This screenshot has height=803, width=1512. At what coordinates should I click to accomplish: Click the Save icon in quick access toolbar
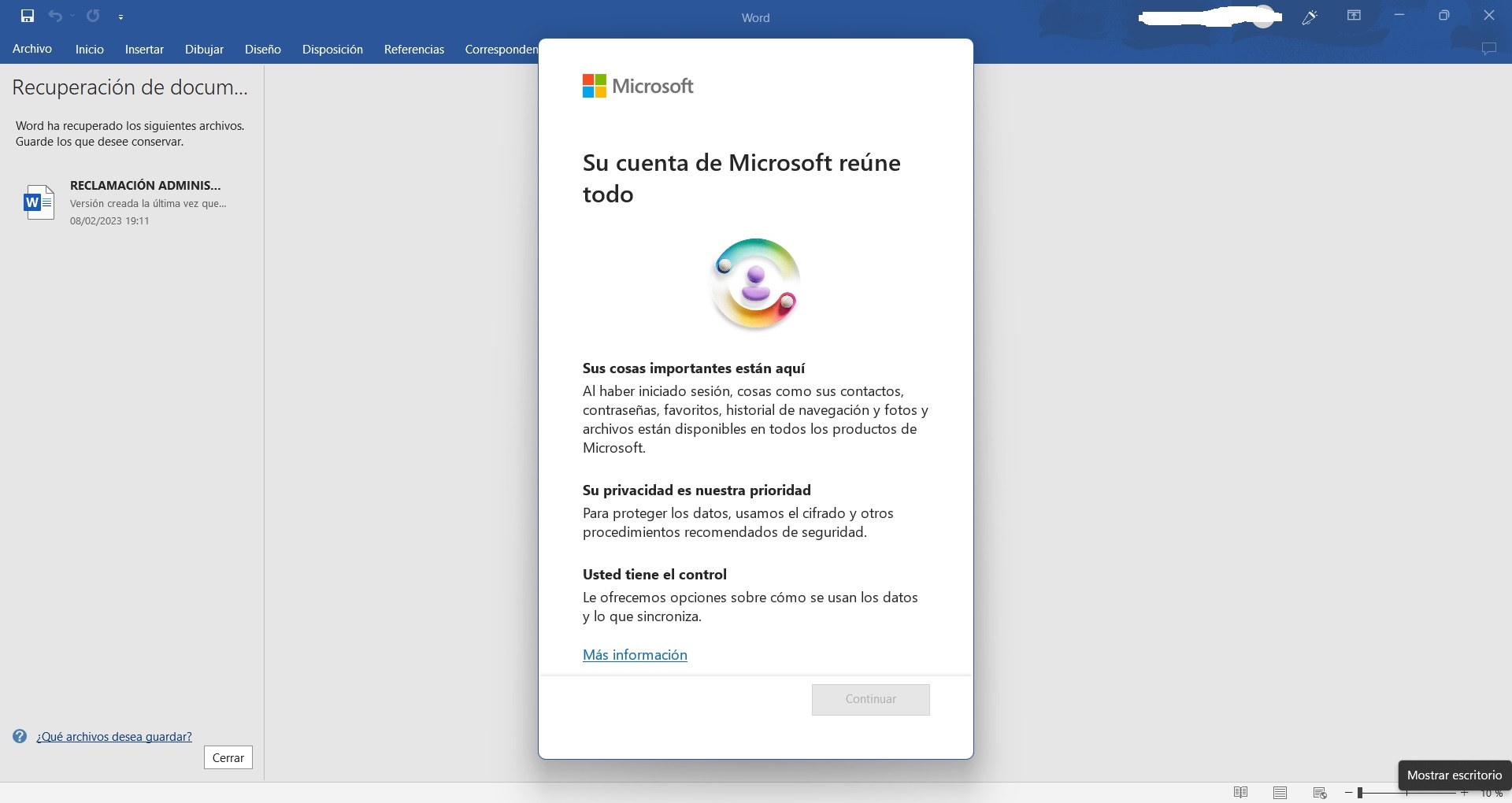coord(28,16)
